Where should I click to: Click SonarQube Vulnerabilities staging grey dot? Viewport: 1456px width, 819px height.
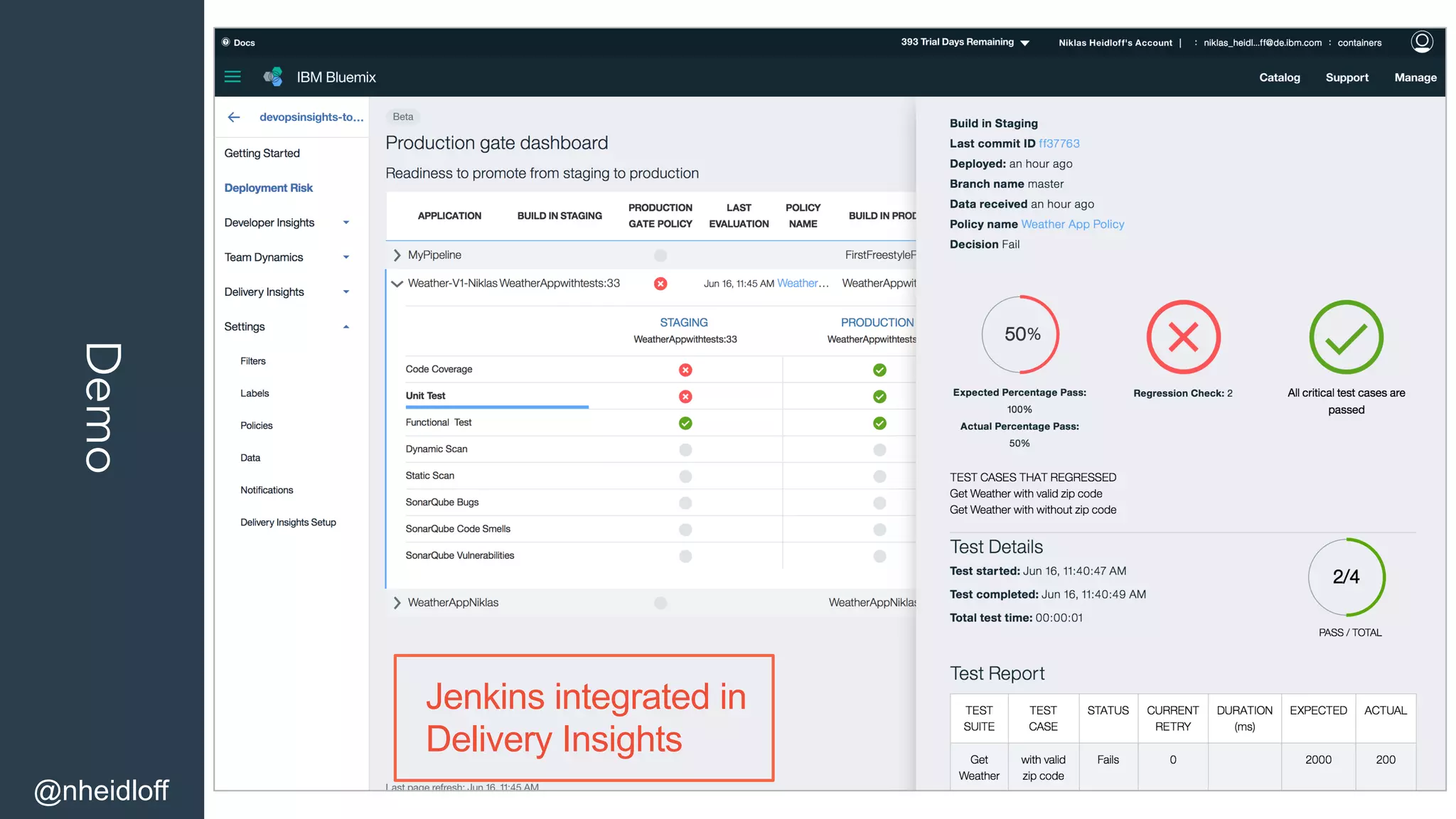click(685, 556)
